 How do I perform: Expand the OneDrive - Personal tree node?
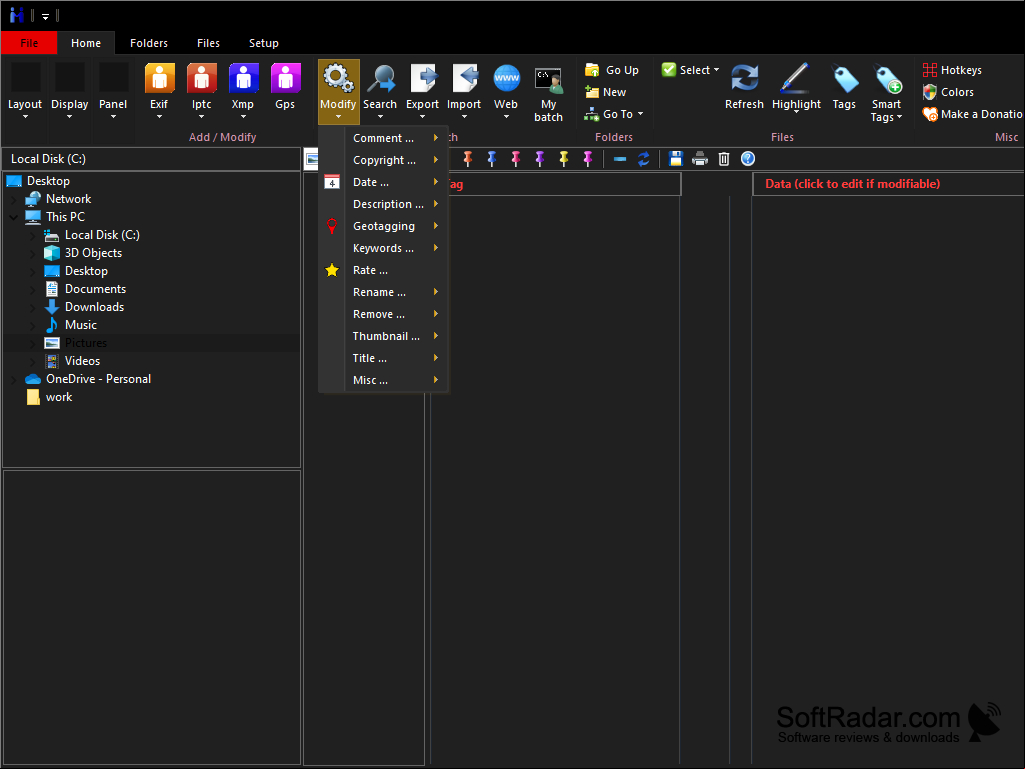point(14,379)
